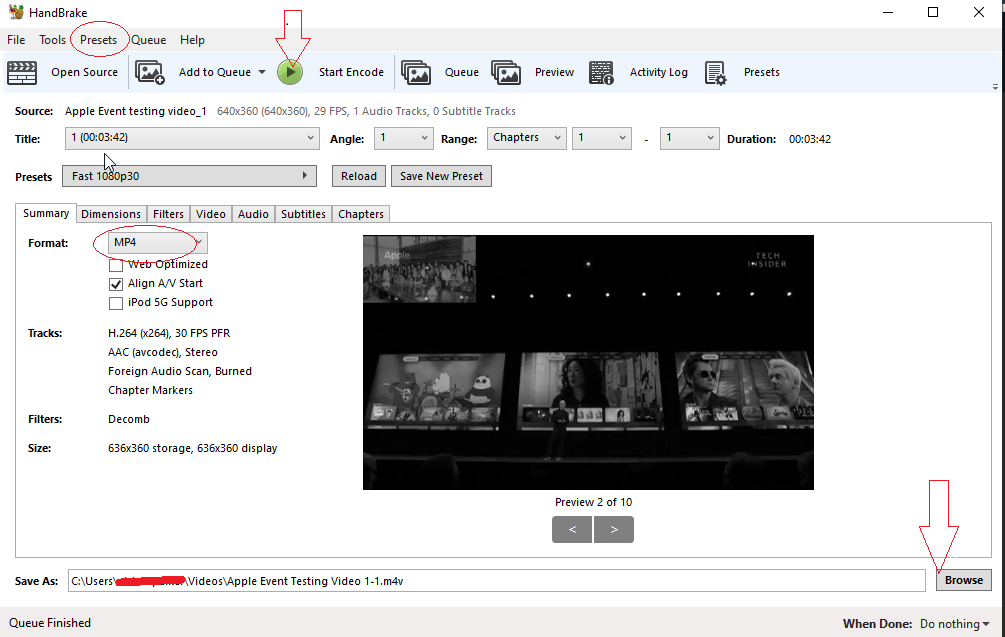Viewport: 1005px width, 637px height.
Task: Switch to the Dimensions tab
Action: [x=111, y=213]
